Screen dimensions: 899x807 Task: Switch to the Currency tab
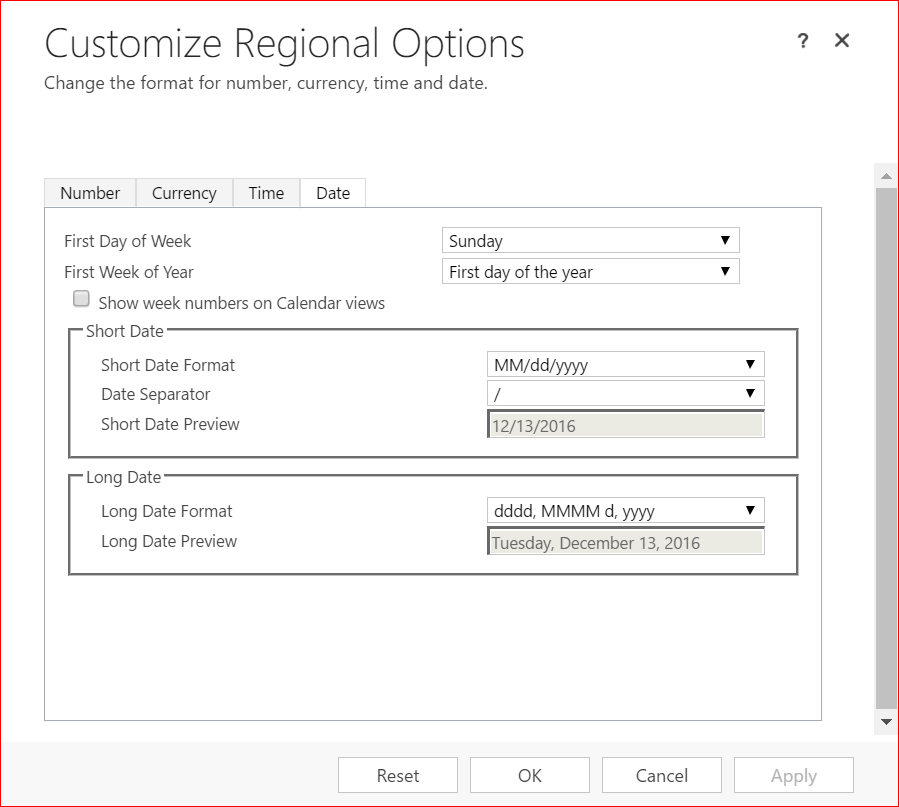coord(184,193)
